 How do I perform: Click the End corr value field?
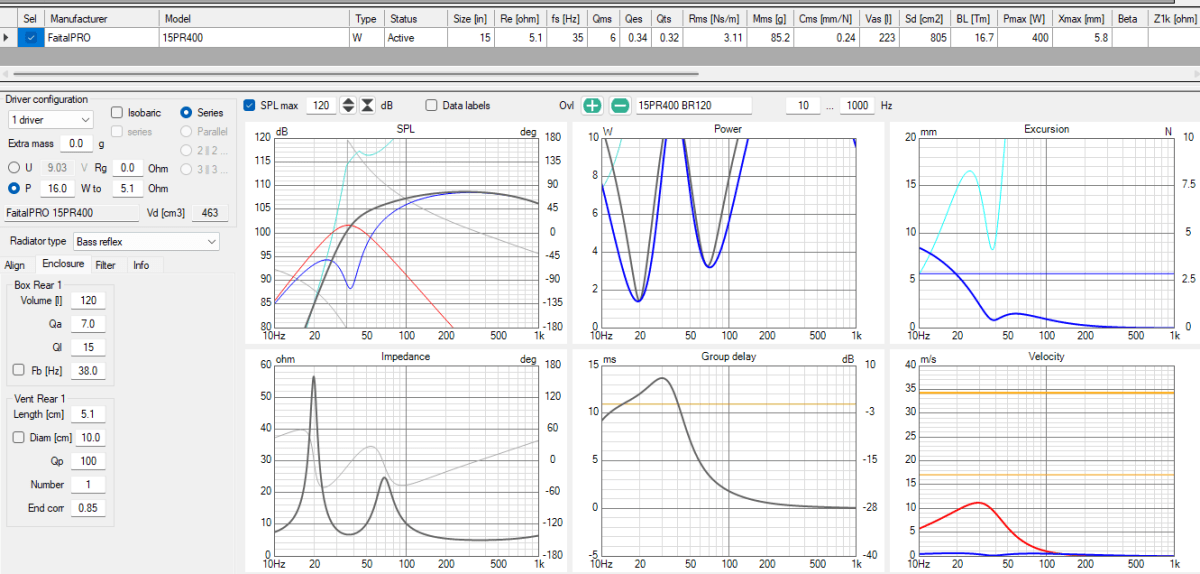coord(88,508)
